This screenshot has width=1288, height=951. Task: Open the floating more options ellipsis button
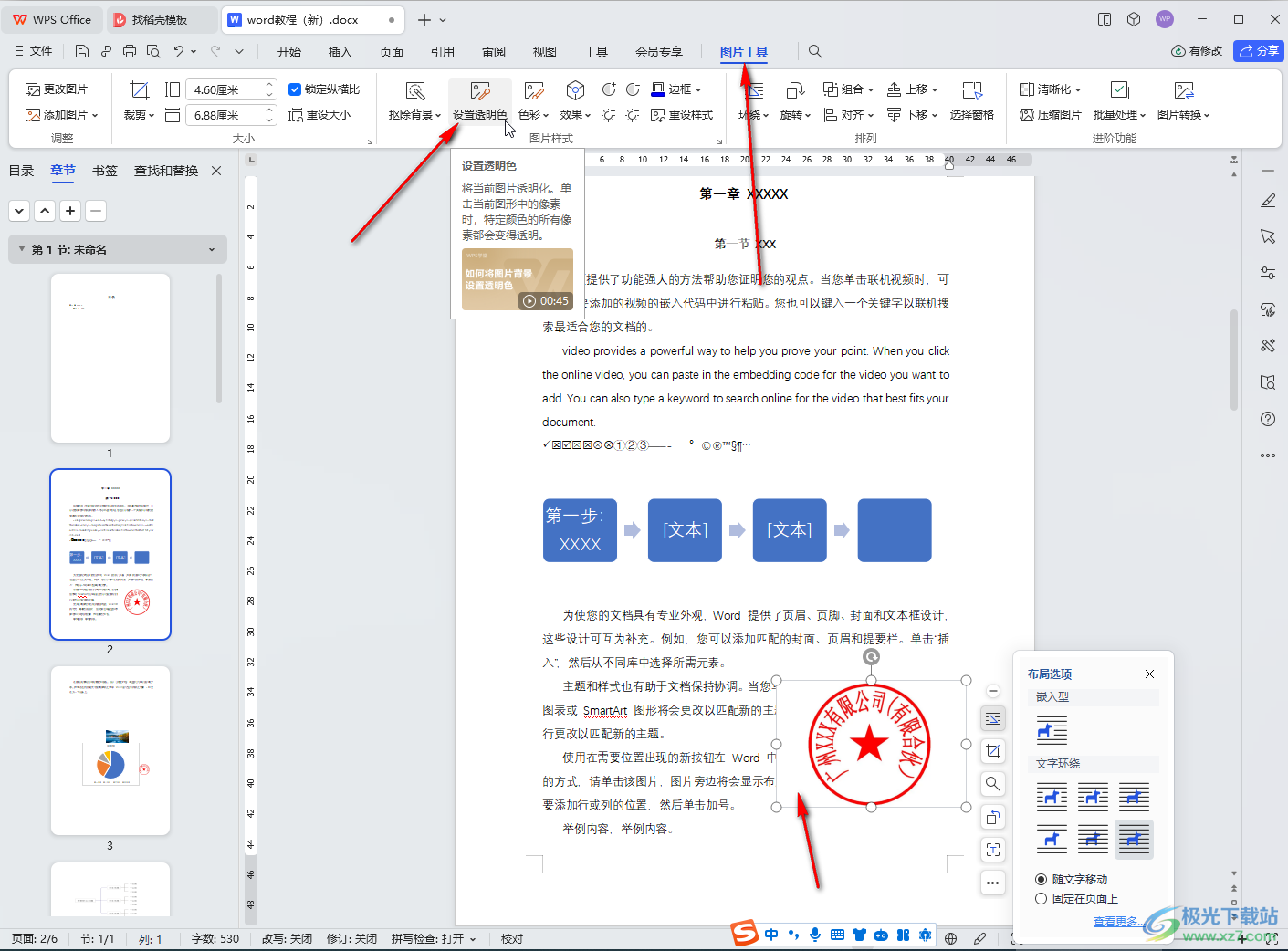point(992,883)
